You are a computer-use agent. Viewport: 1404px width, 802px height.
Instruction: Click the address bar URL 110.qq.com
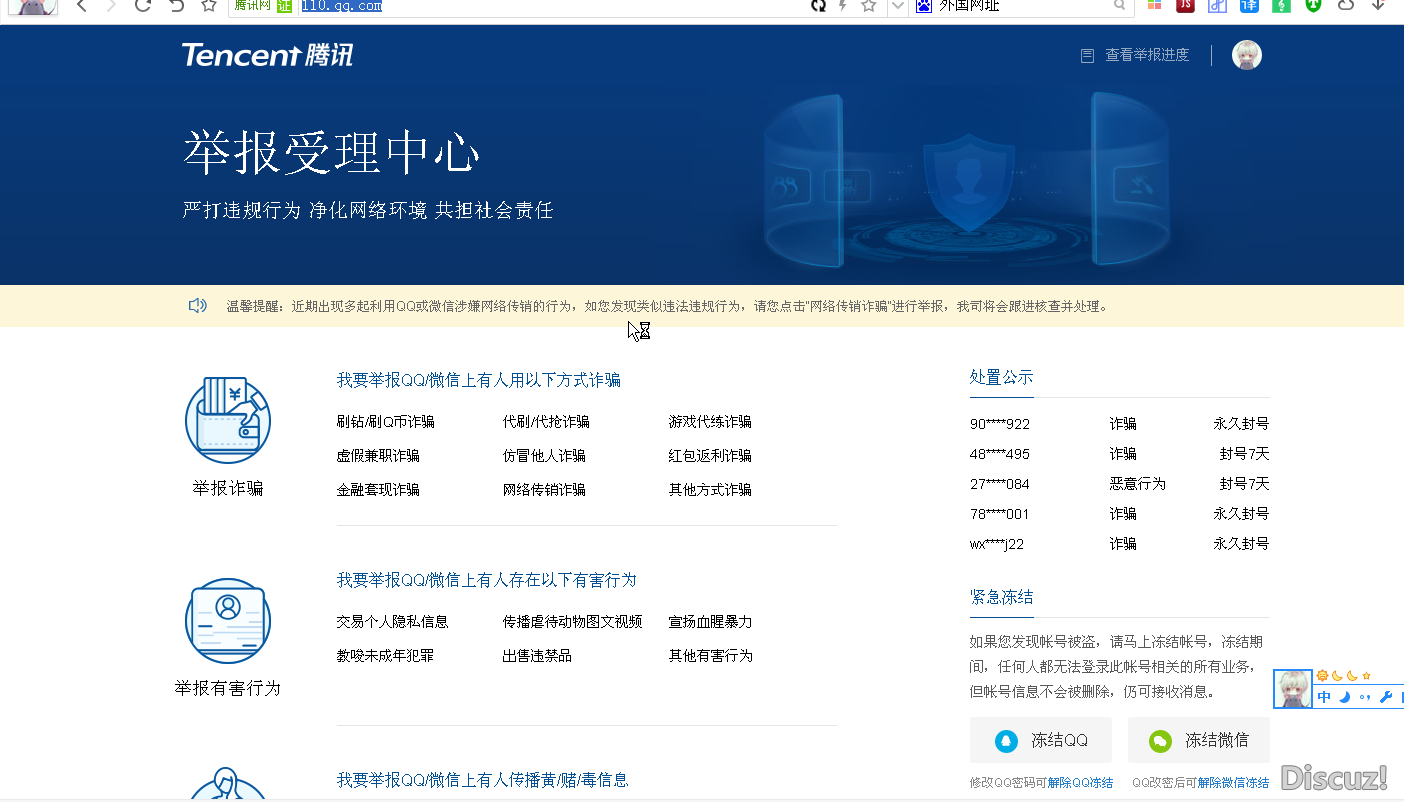coord(341,6)
